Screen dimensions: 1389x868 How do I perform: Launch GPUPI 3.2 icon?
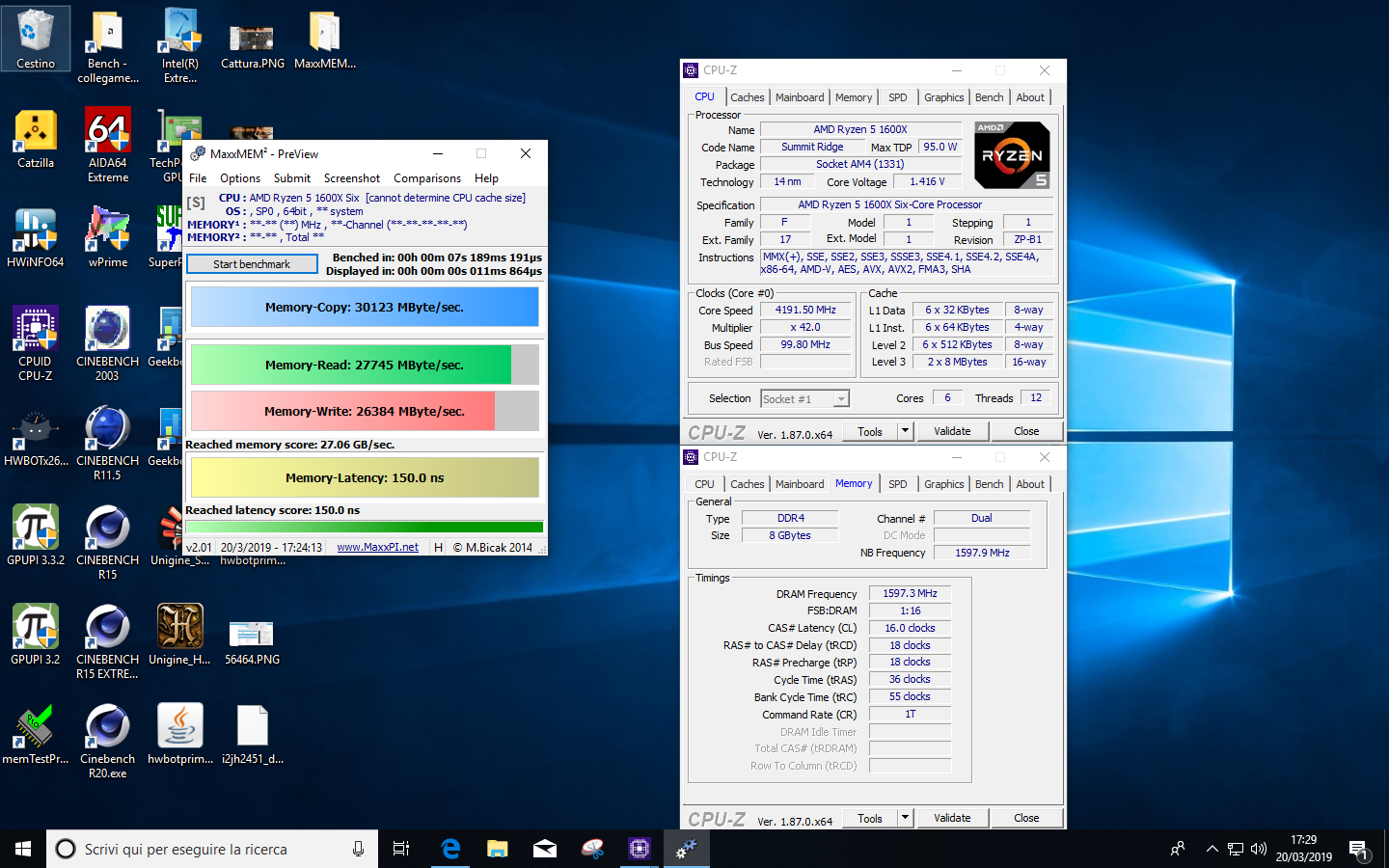36,635
